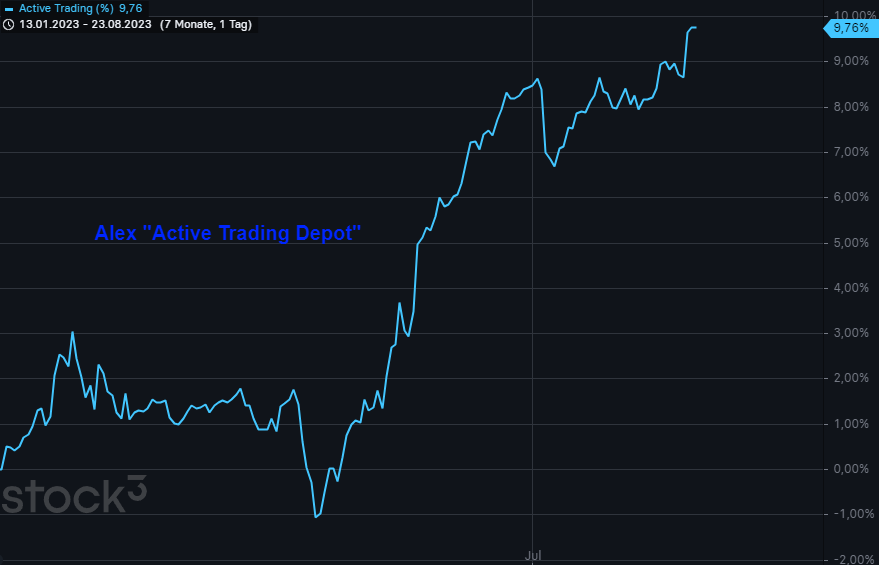Click the 6,00% axis label
879x565 pixels.
coord(852,197)
